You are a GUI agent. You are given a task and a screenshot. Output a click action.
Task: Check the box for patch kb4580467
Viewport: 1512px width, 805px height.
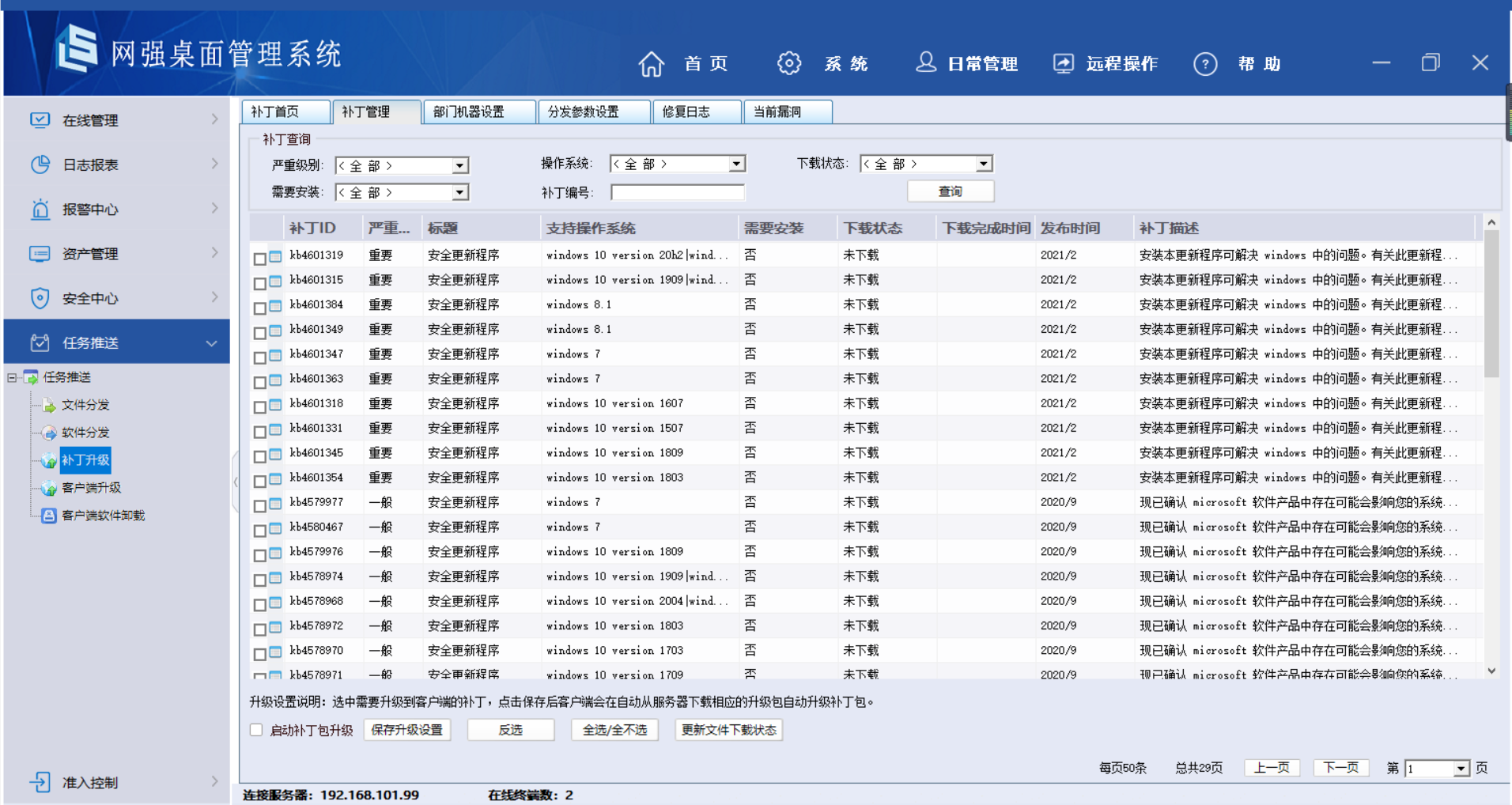pyautogui.click(x=259, y=531)
